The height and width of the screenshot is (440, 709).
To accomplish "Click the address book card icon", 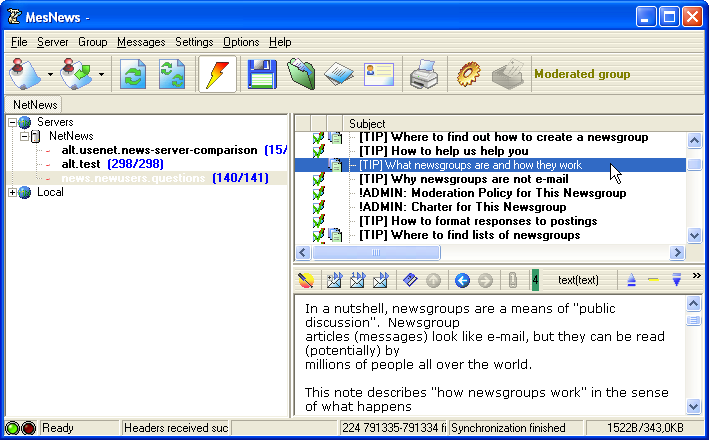I will tap(378, 74).
